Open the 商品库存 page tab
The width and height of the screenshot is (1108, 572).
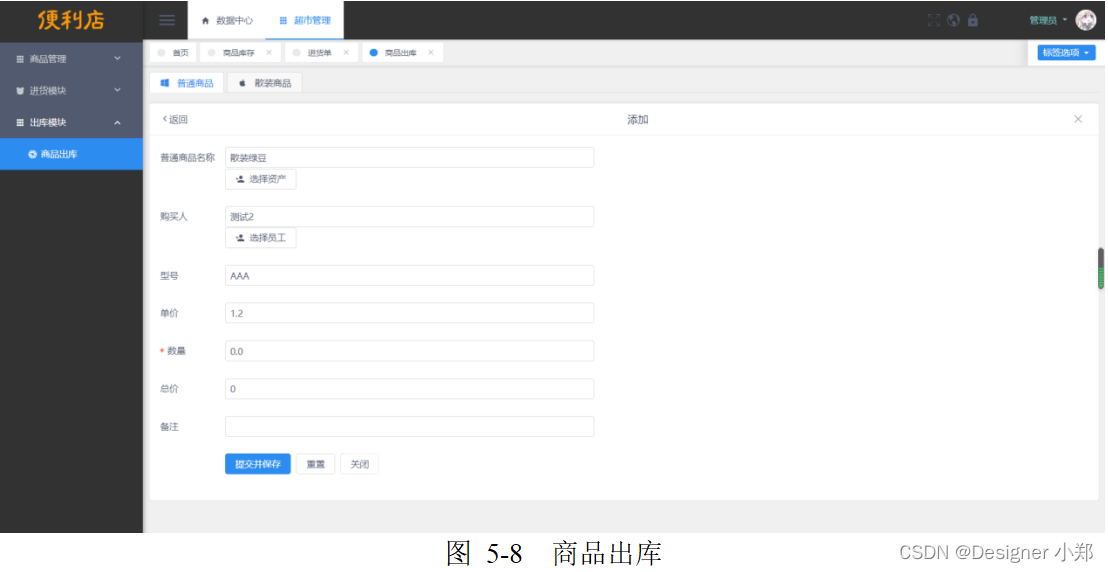pos(238,52)
